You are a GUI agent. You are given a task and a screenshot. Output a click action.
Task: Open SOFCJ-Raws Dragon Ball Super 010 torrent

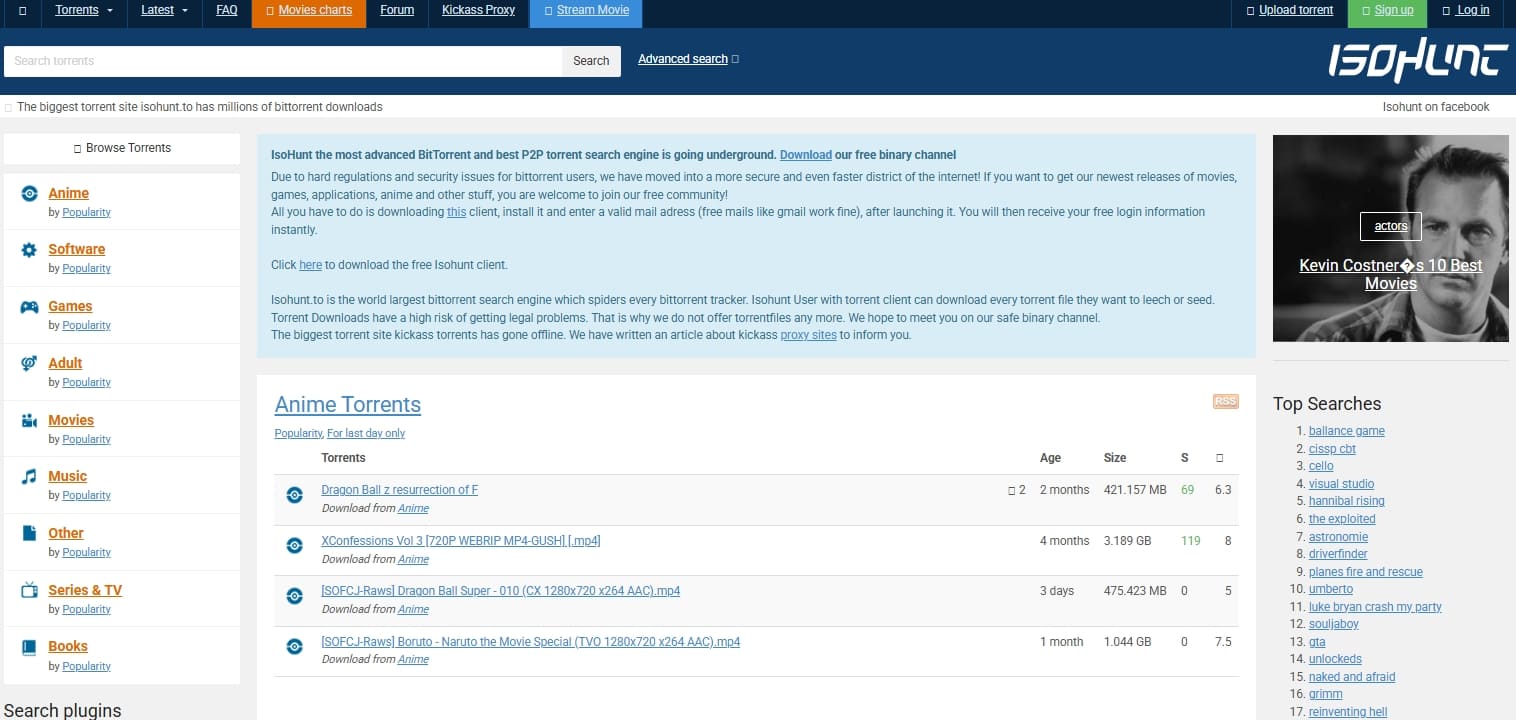(501, 591)
